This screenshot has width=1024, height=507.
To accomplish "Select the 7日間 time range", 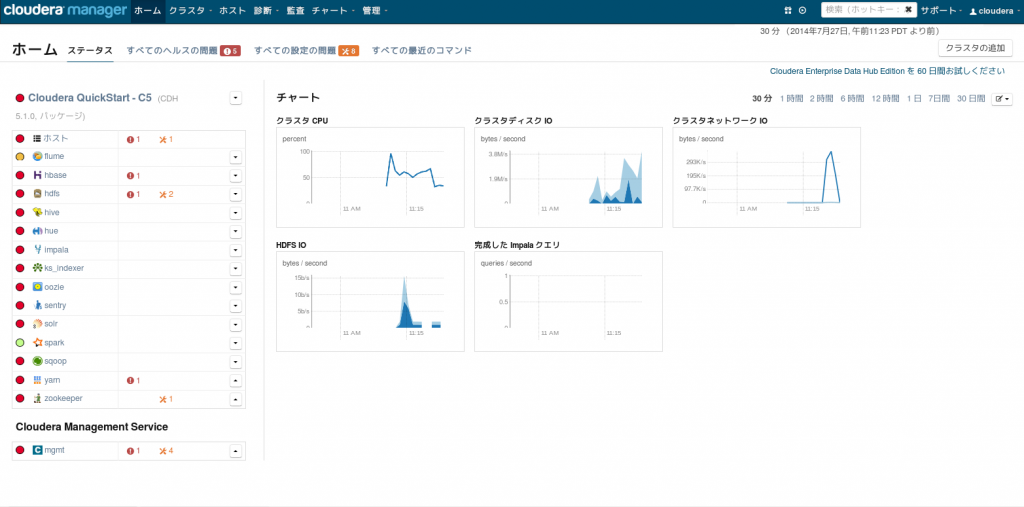I will click(939, 99).
